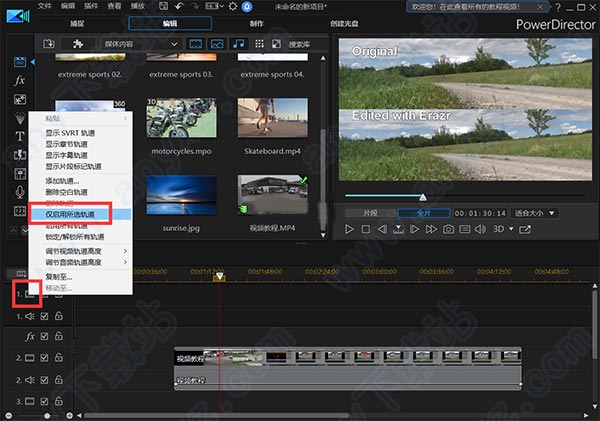Screen dimensions: 600x421
Task: Toggle the audio filter music note icon
Action: 239,44
